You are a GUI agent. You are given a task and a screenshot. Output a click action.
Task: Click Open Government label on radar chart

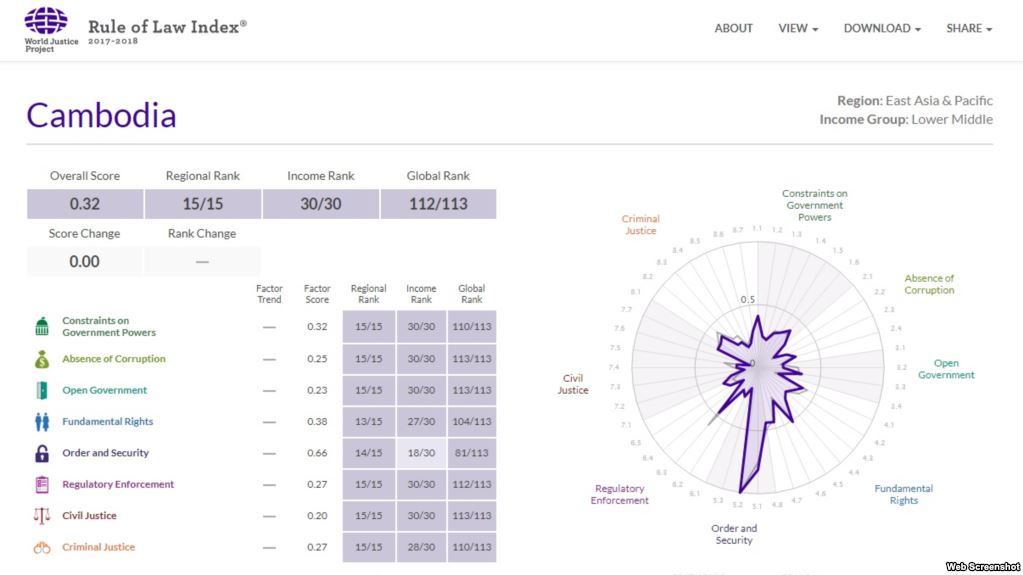pyautogui.click(x=946, y=369)
